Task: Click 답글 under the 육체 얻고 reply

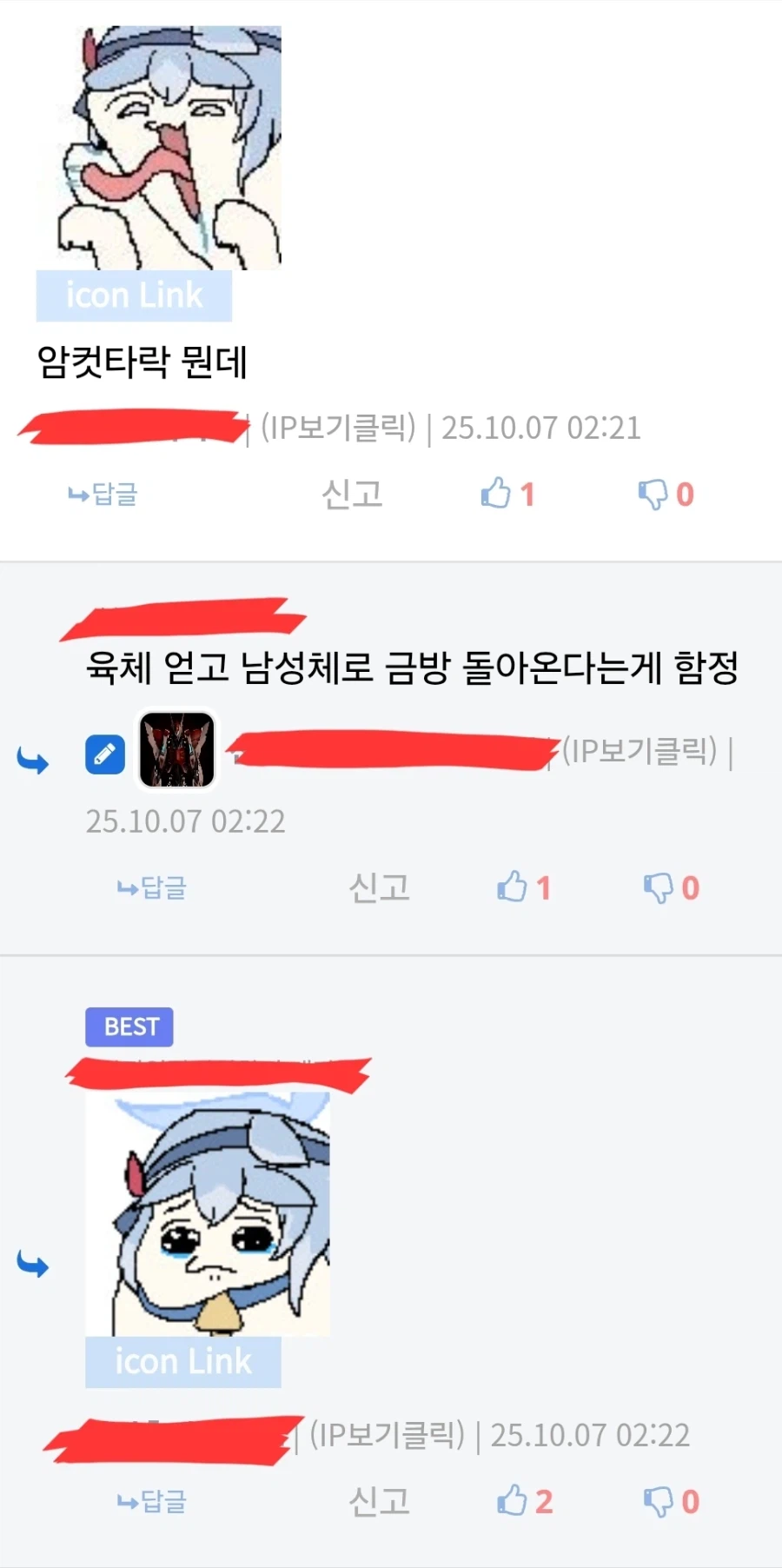Action: coord(152,887)
